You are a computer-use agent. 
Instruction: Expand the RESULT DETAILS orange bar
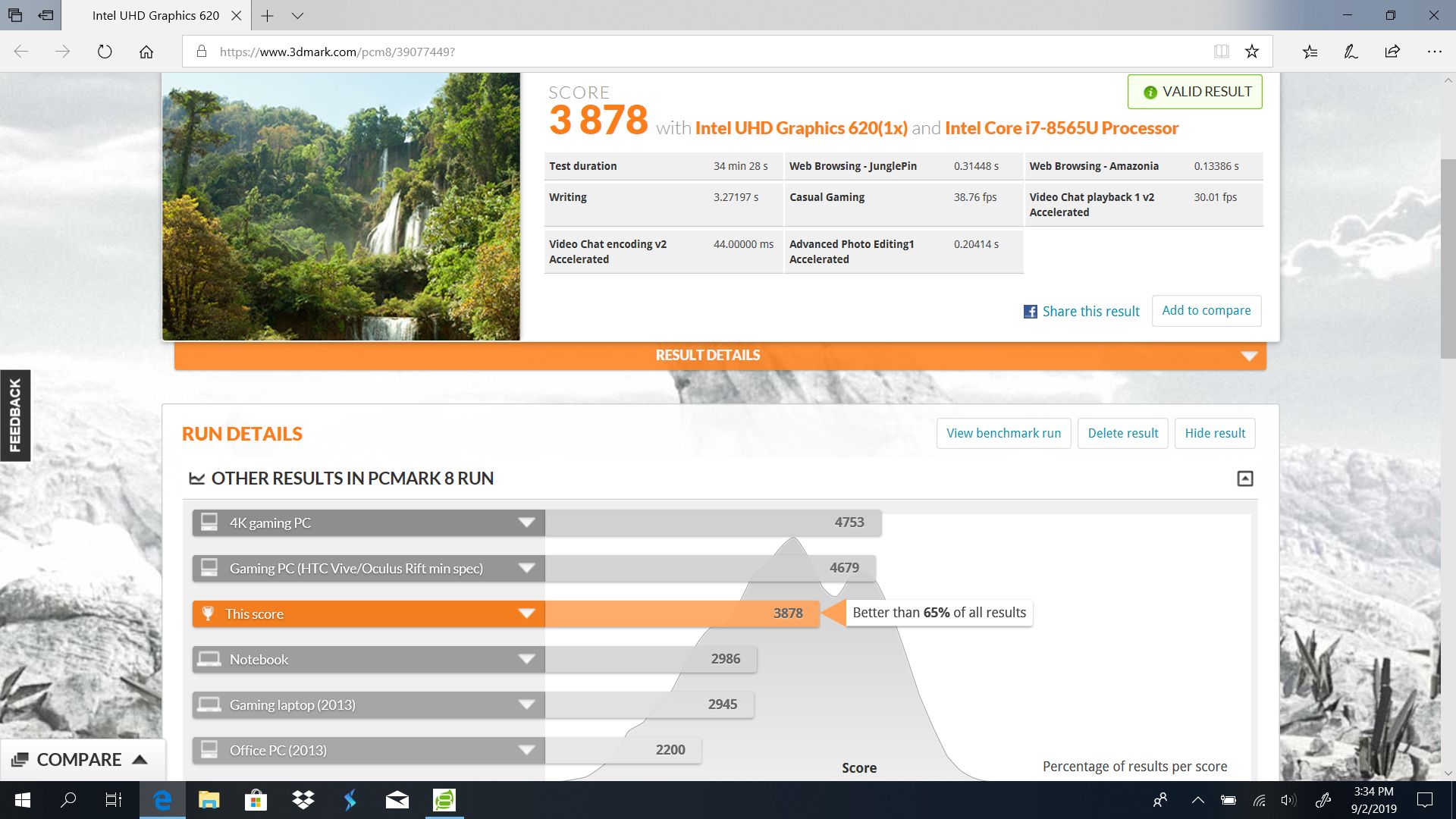coord(720,356)
